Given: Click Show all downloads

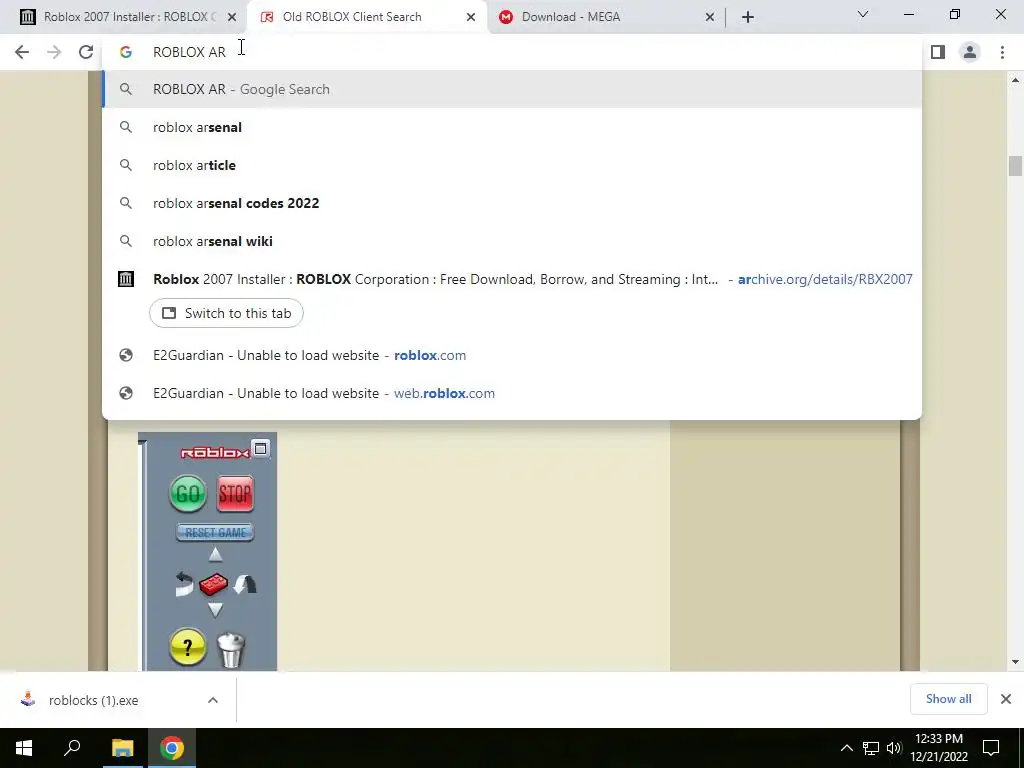Looking at the screenshot, I should (x=948, y=699).
